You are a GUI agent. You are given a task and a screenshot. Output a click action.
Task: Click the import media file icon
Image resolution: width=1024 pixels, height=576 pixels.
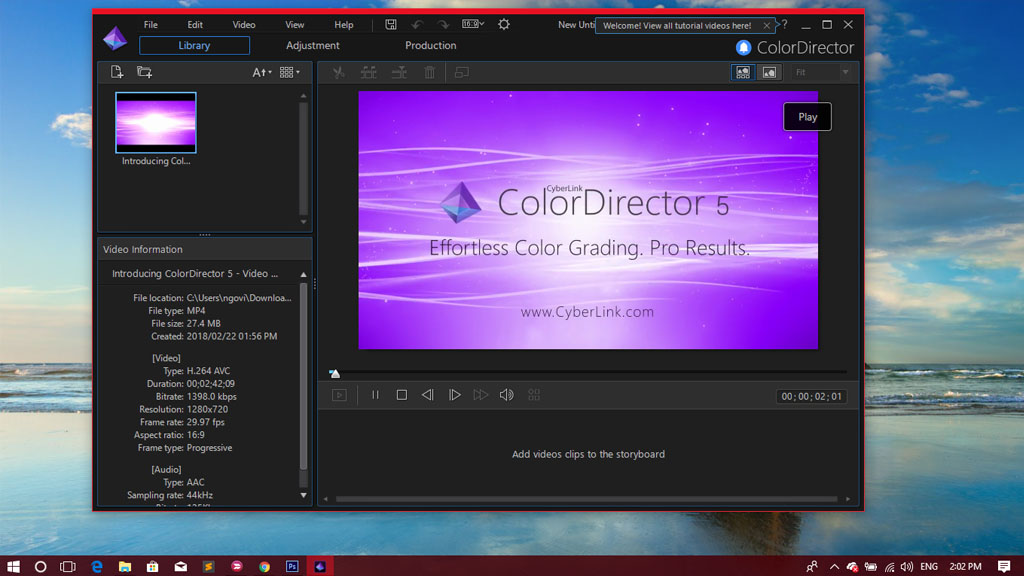pyautogui.click(x=117, y=72)
